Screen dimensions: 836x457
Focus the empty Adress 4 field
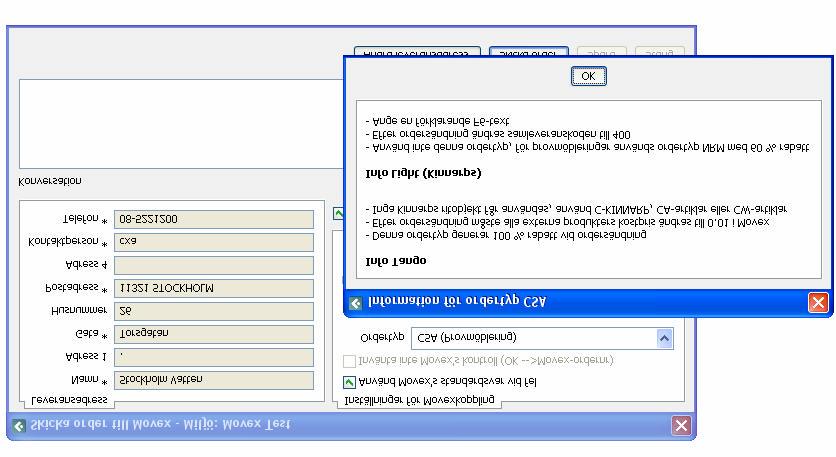[x=214, y=265]
